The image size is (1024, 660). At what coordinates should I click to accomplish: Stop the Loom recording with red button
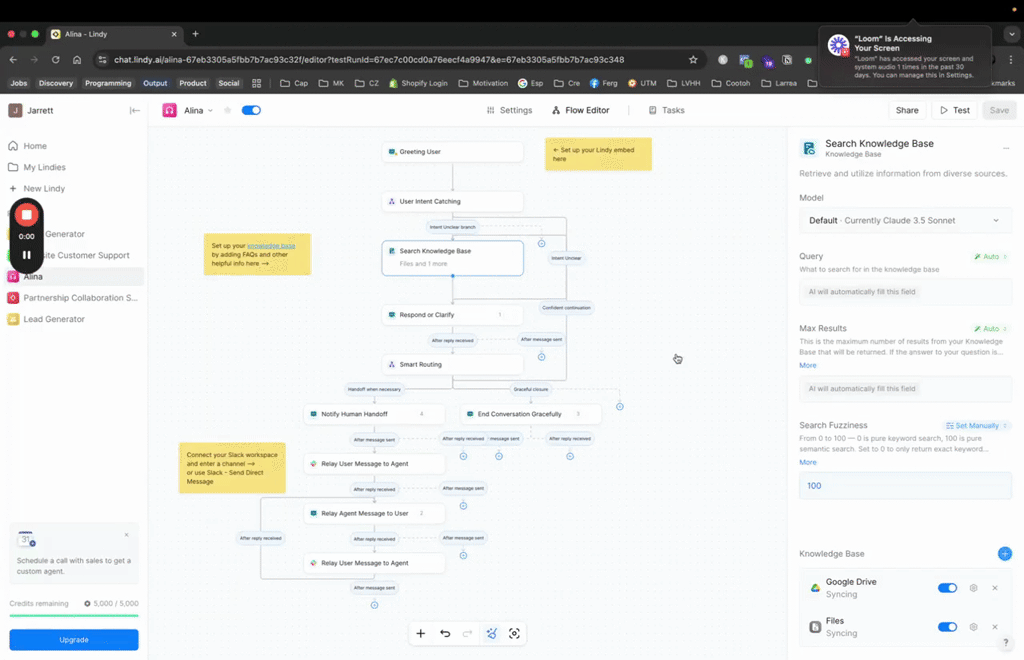tap(27, 214)
